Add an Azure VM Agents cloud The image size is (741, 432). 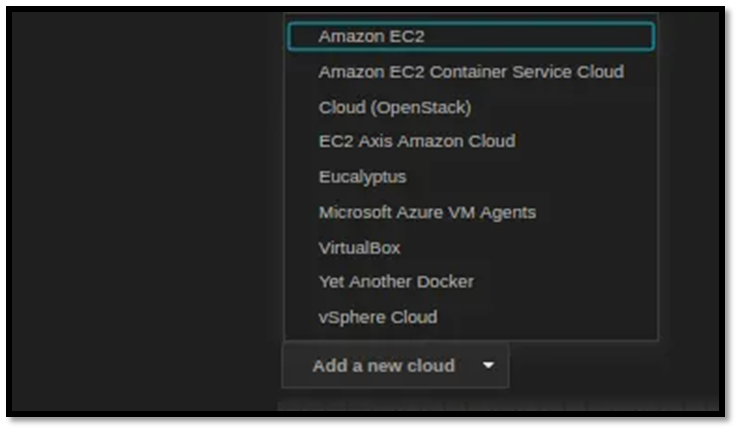tap(427, 212)
